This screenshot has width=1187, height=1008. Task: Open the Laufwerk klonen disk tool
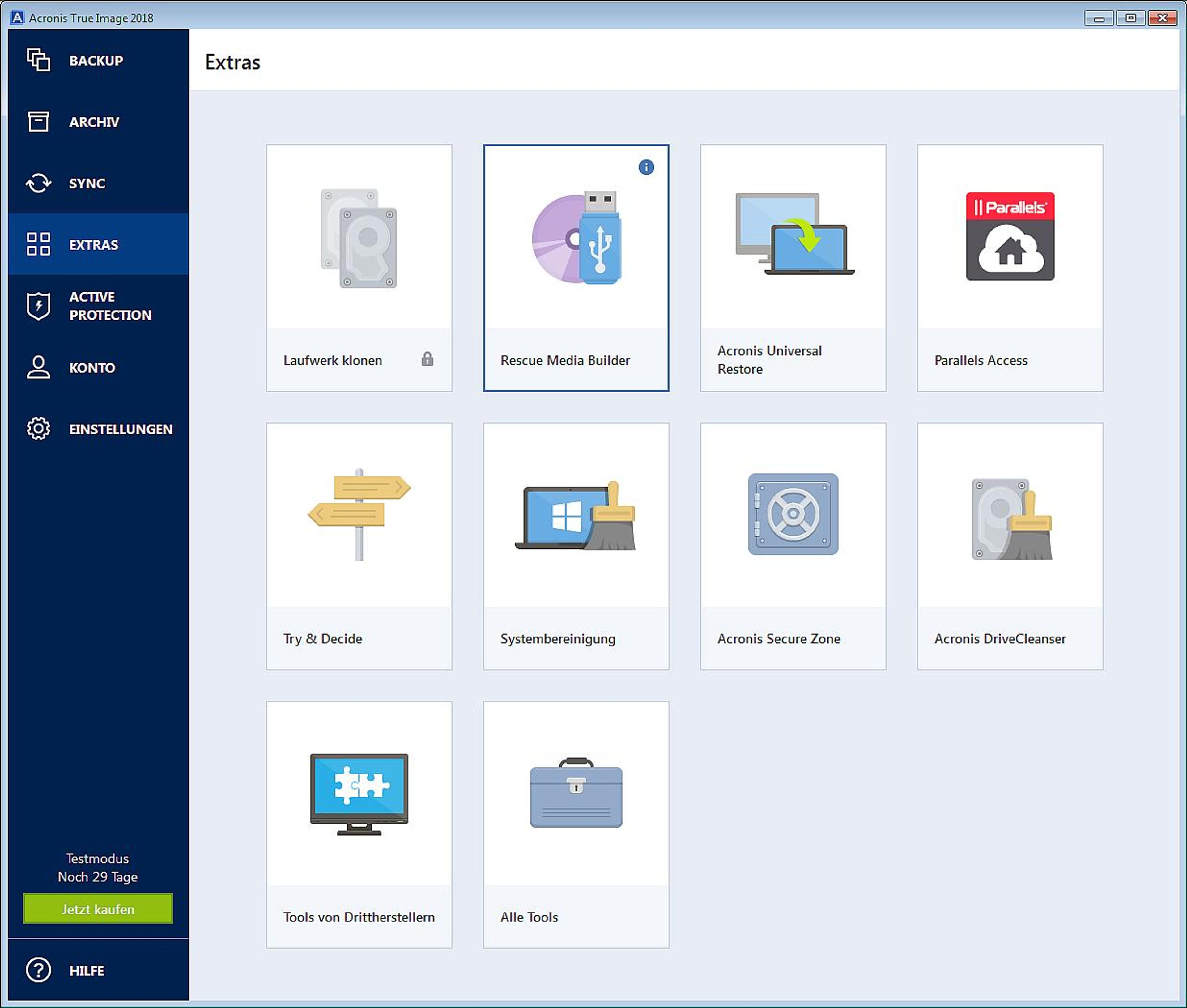tap(359, 267)
